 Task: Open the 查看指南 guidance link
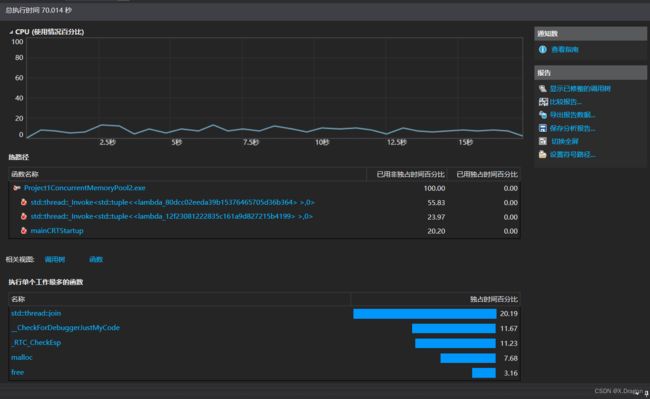coord(565,49)
